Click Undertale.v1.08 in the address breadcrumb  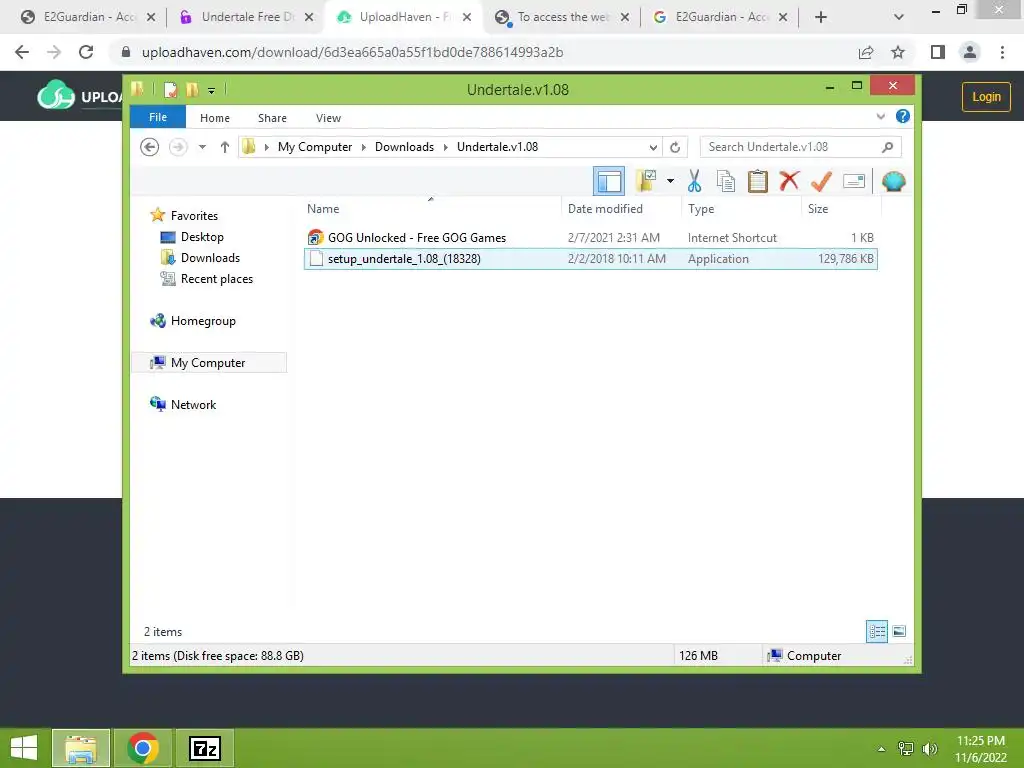[498, 147]
